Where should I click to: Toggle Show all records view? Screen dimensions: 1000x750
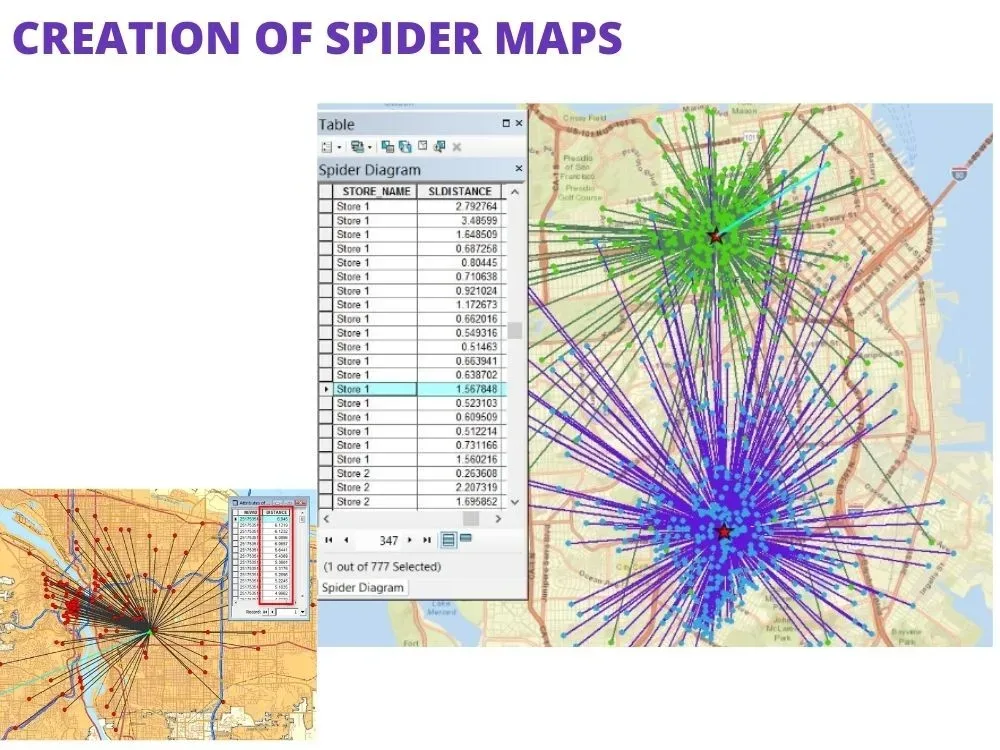pyautogui.click(x=448, y=540)
